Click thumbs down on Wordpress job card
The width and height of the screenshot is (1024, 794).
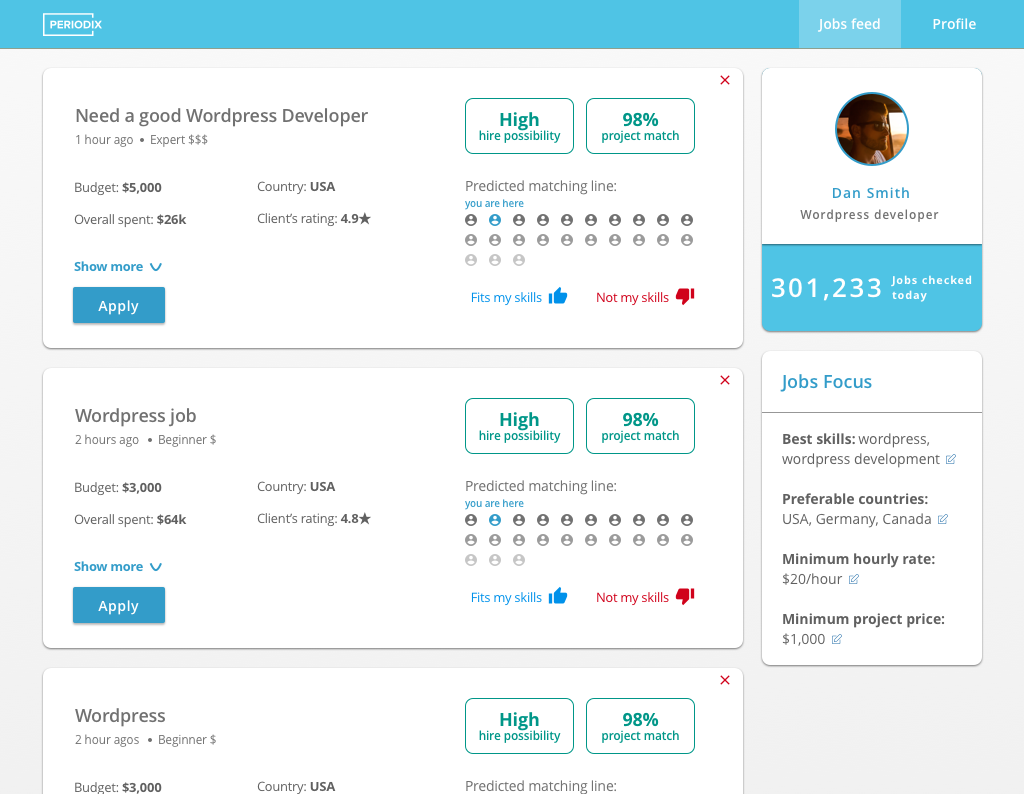(x=685, y=596)
